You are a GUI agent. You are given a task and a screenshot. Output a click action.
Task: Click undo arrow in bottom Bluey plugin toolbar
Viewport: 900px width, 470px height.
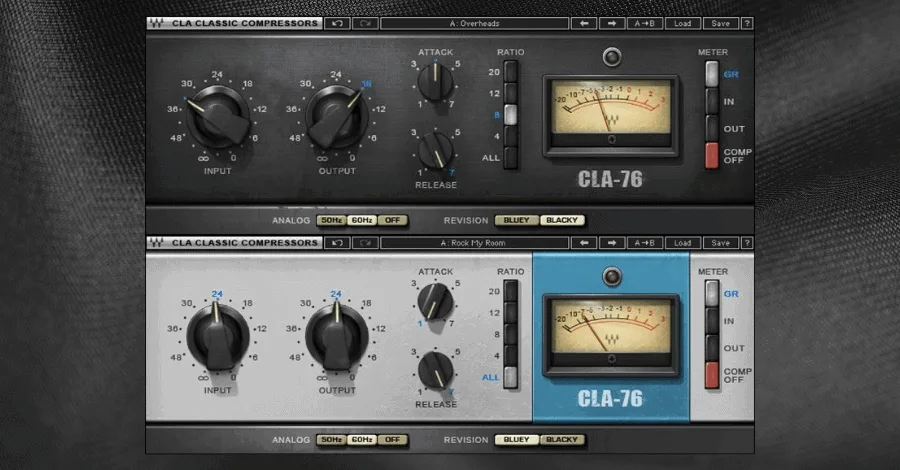tap(338, 243)
